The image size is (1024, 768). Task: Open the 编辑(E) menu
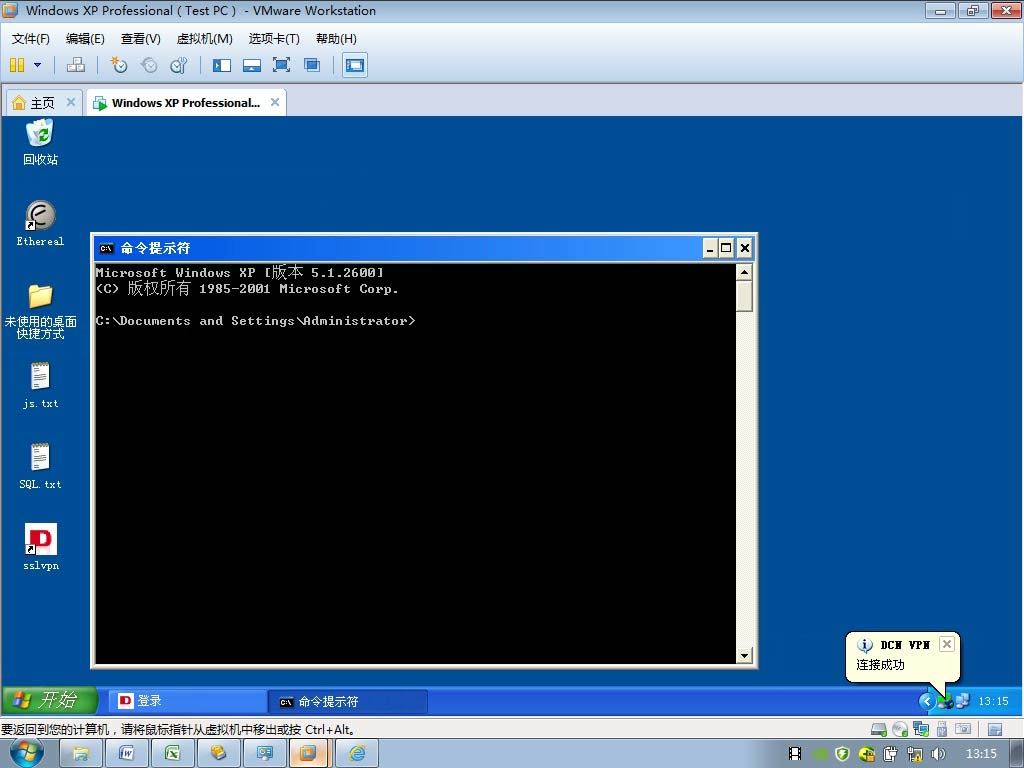(85, 39)
